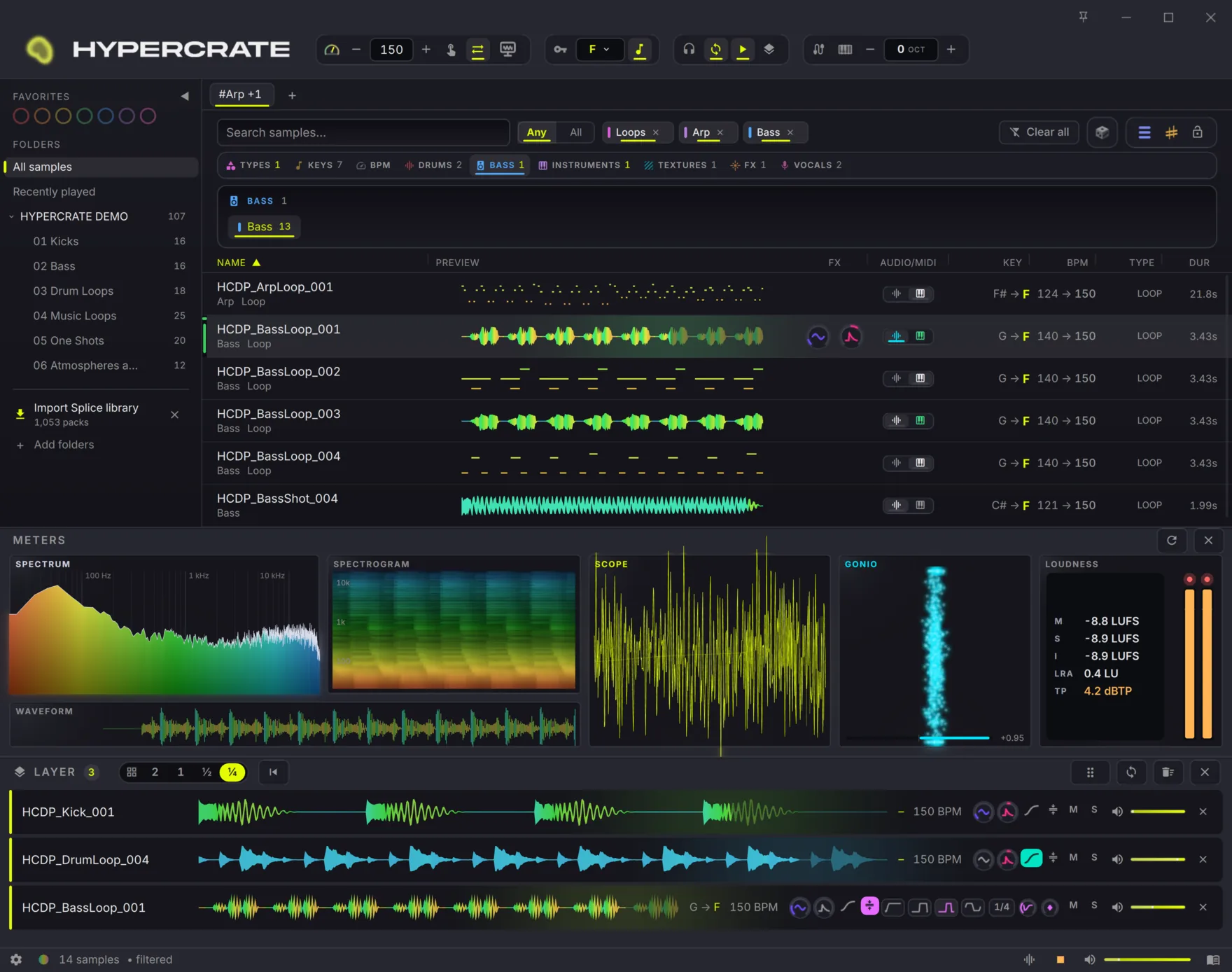Select the Any filter mode

point(537,132)
